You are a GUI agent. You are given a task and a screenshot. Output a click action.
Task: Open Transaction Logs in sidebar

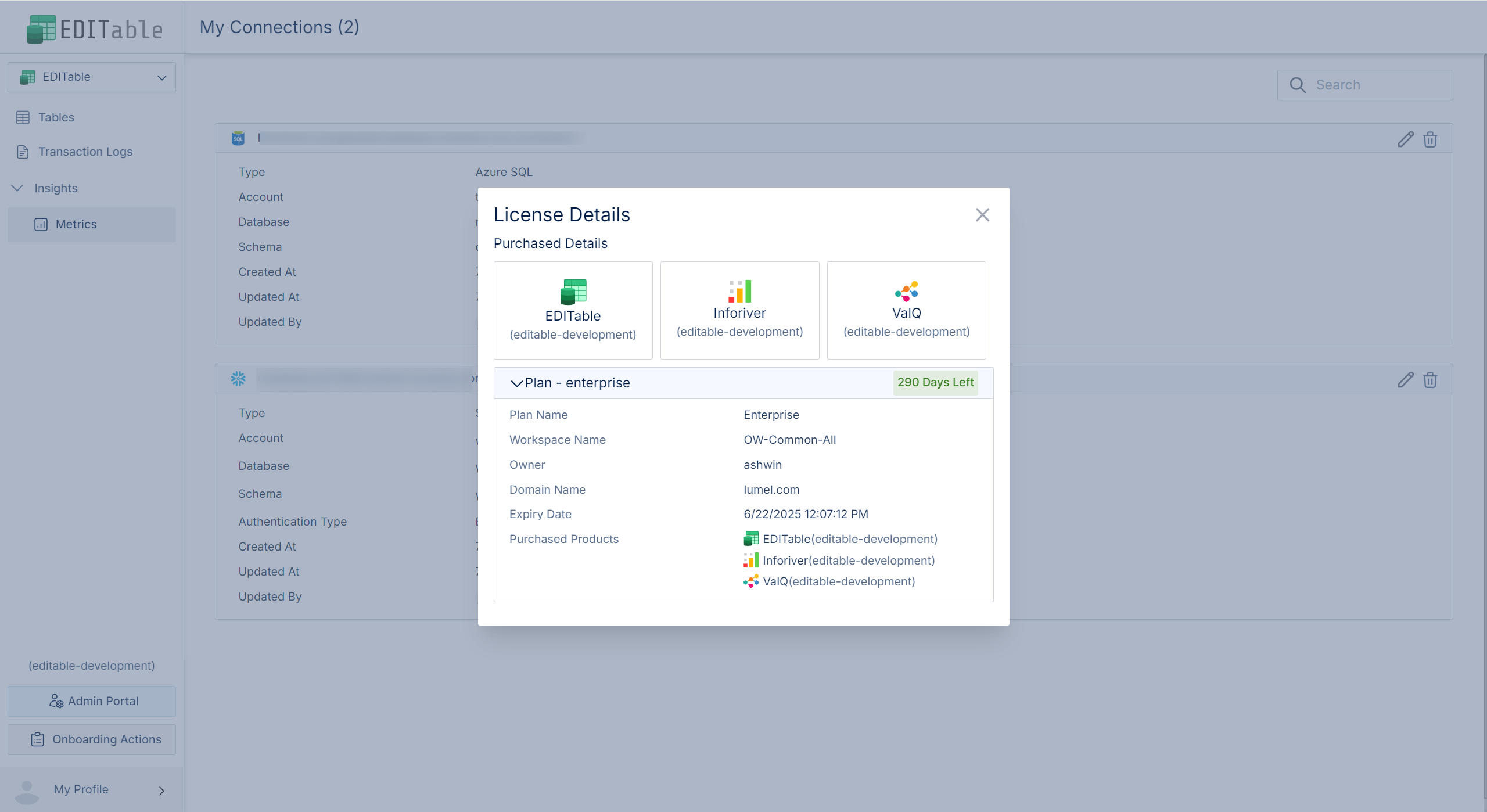pyautogui.click(x=85, y=152)
